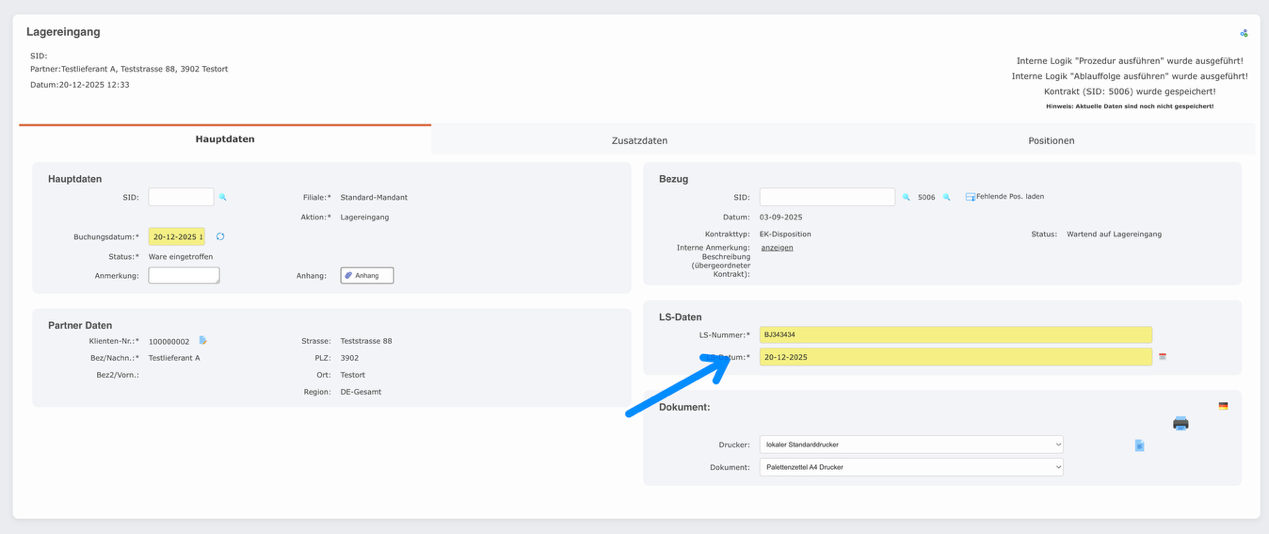Open the client document icon next to Klienten-Nr.
Viewport: 1269px width, 534px height.
[203, 341]
